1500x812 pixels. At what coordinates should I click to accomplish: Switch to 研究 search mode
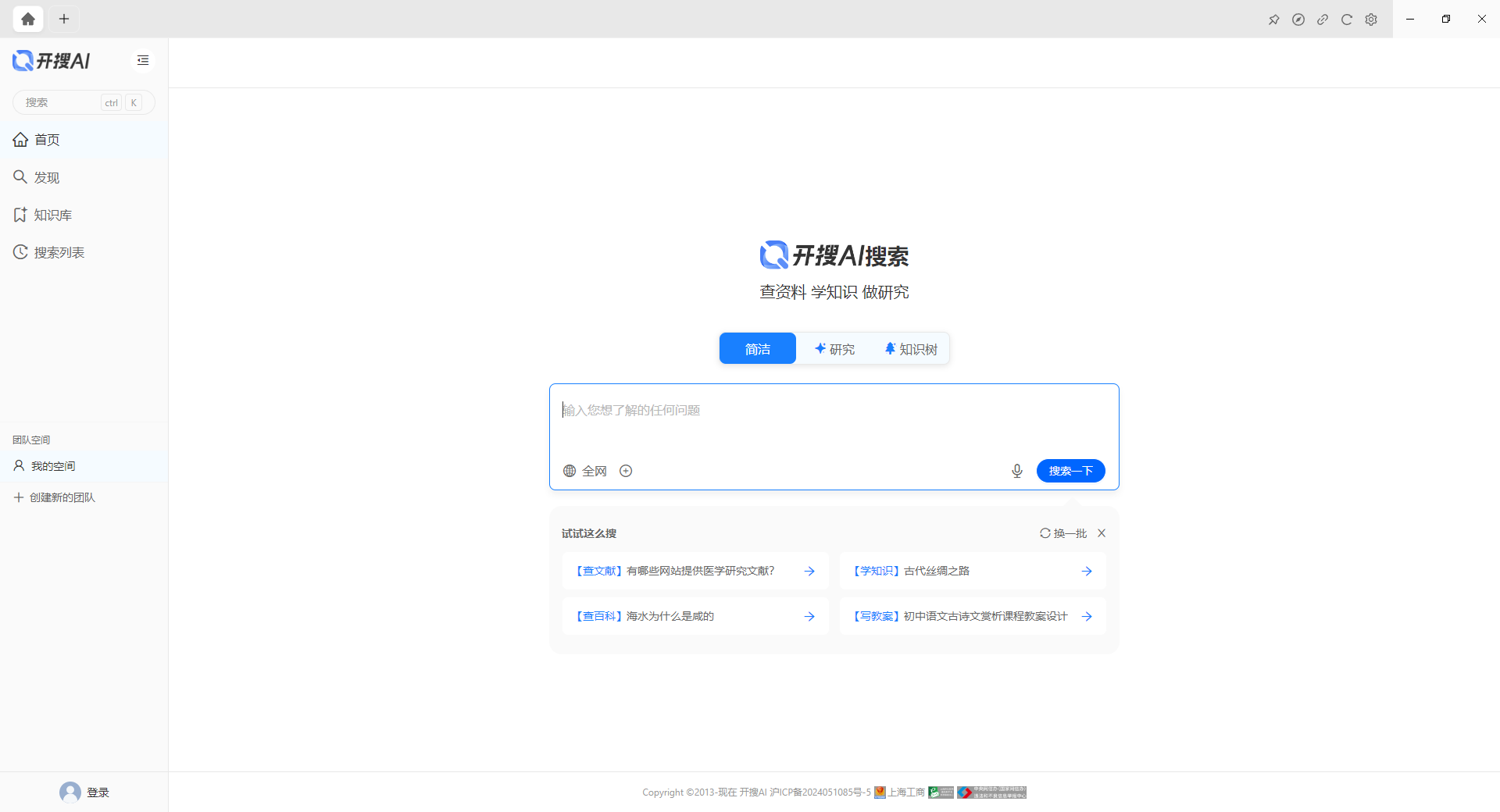(x=834, y=349)
